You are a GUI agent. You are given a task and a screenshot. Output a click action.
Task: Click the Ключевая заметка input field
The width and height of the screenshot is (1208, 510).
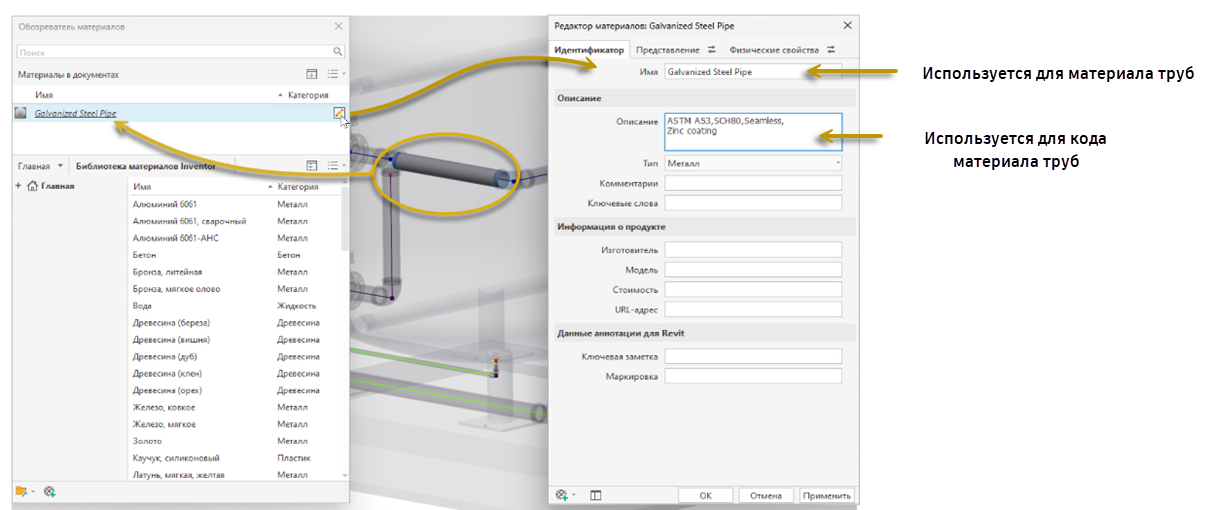(753, 356)
